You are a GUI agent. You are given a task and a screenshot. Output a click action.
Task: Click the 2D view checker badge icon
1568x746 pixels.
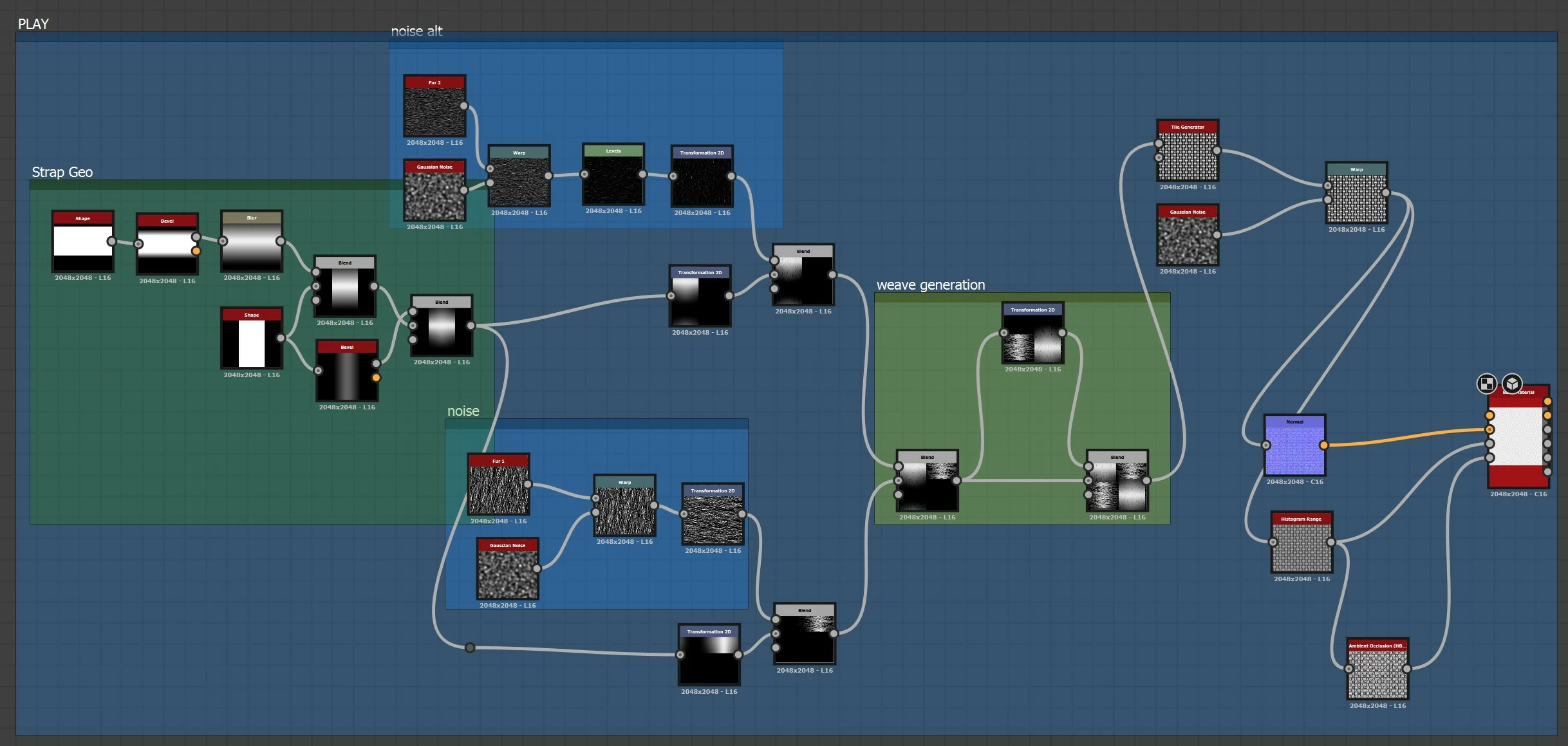(x=1486, y=384)
